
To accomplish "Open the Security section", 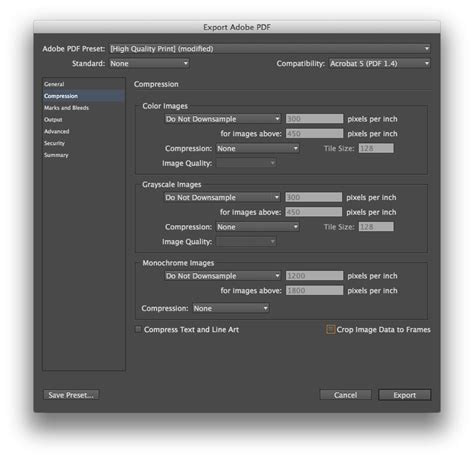I will coord(54,143).
